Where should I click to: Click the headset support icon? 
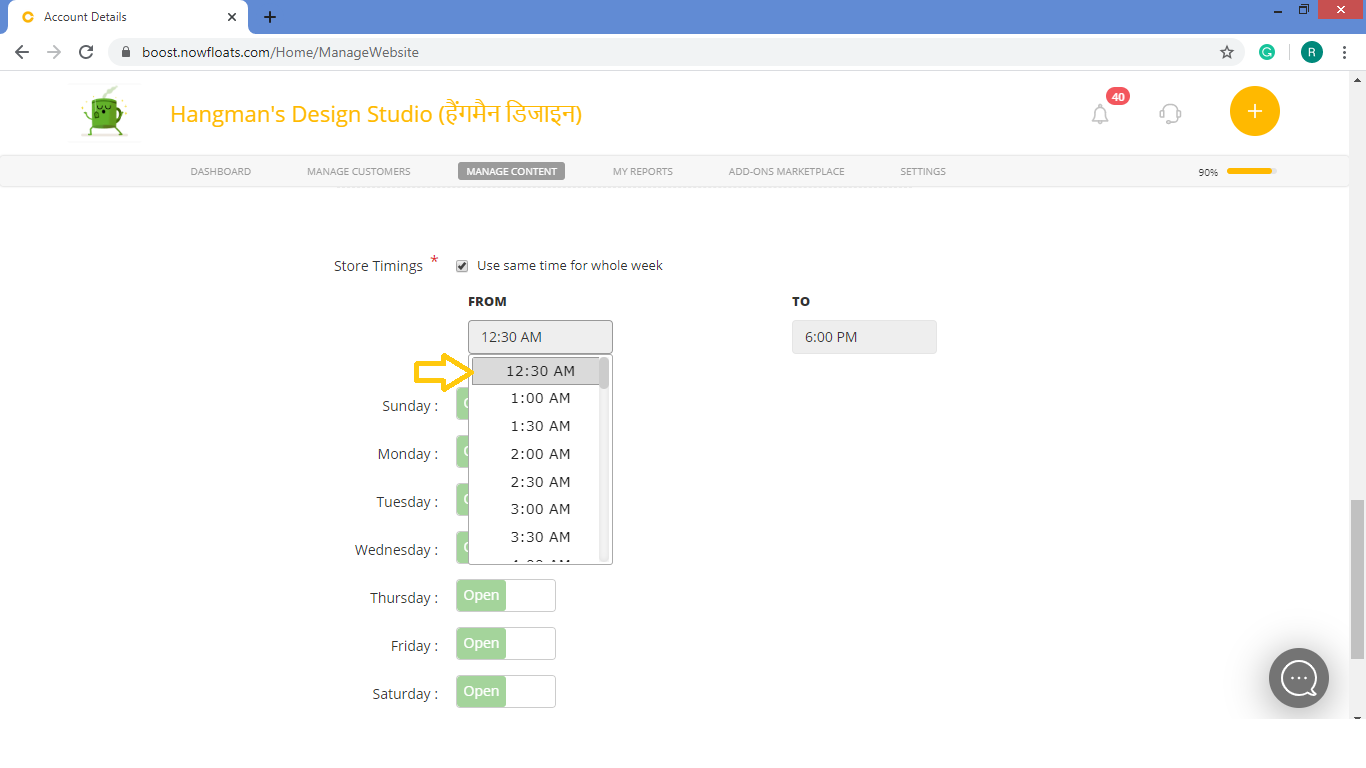(x=1169, y=114)
